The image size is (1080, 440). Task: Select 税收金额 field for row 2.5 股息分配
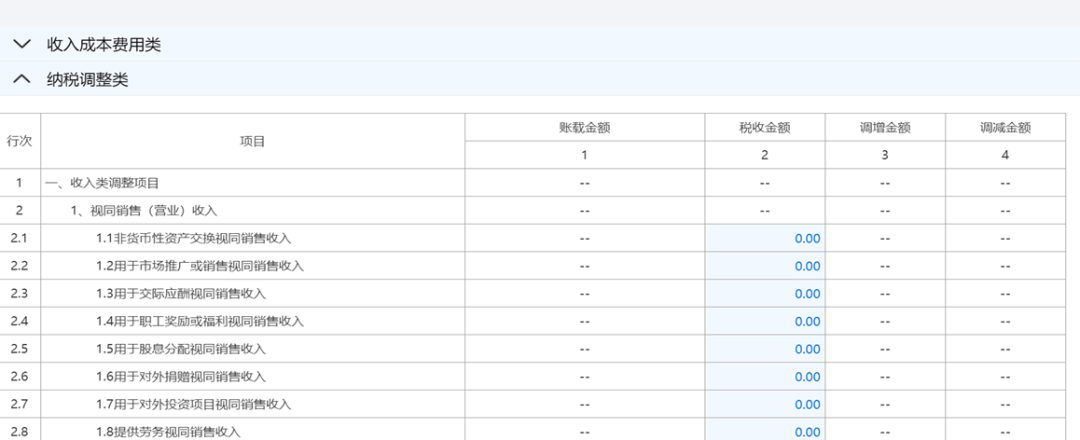coord(765,349)
